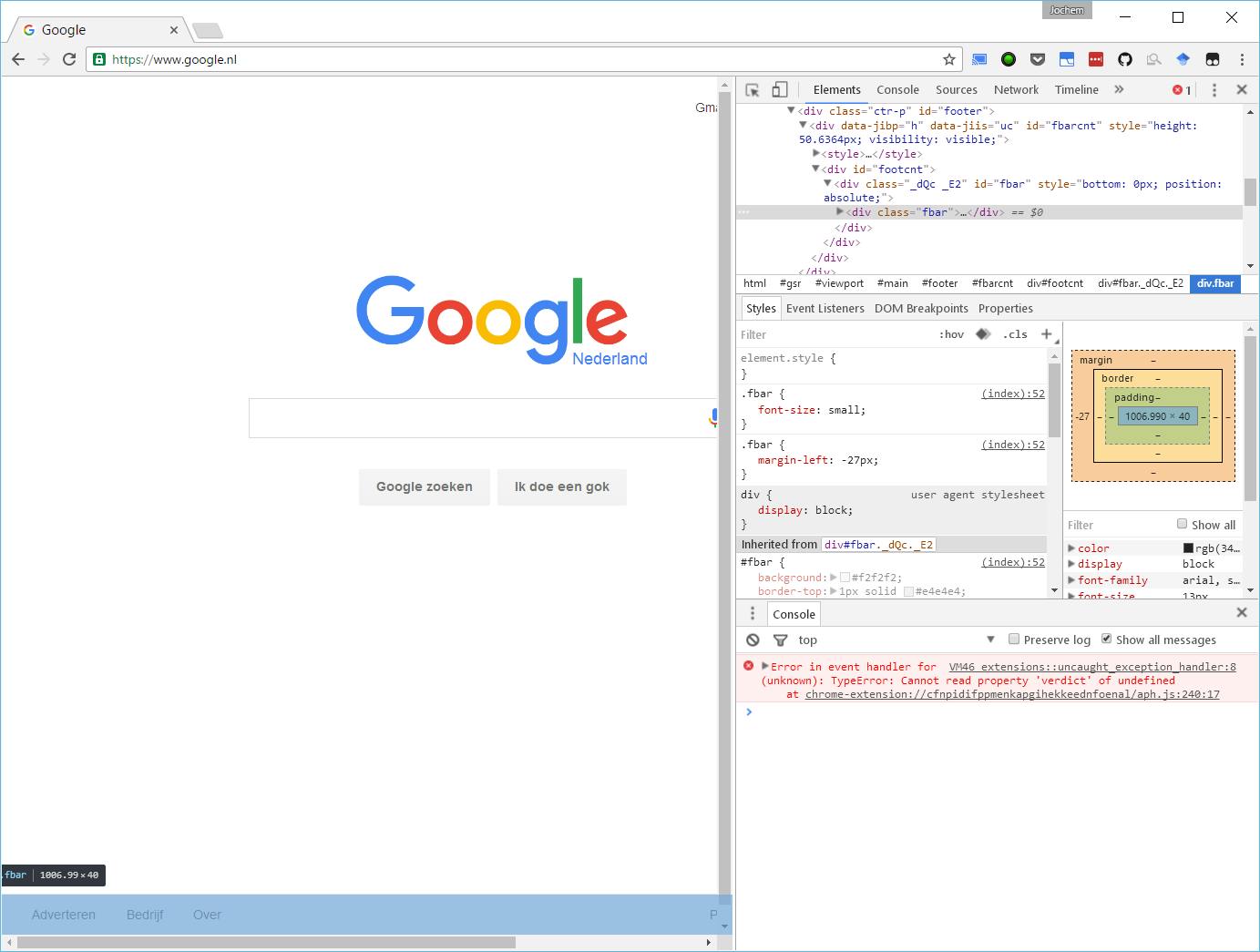Expand the computed display property
Image resolution: width=1260 pixels, height=952 pixels.
click(1071, 564)
